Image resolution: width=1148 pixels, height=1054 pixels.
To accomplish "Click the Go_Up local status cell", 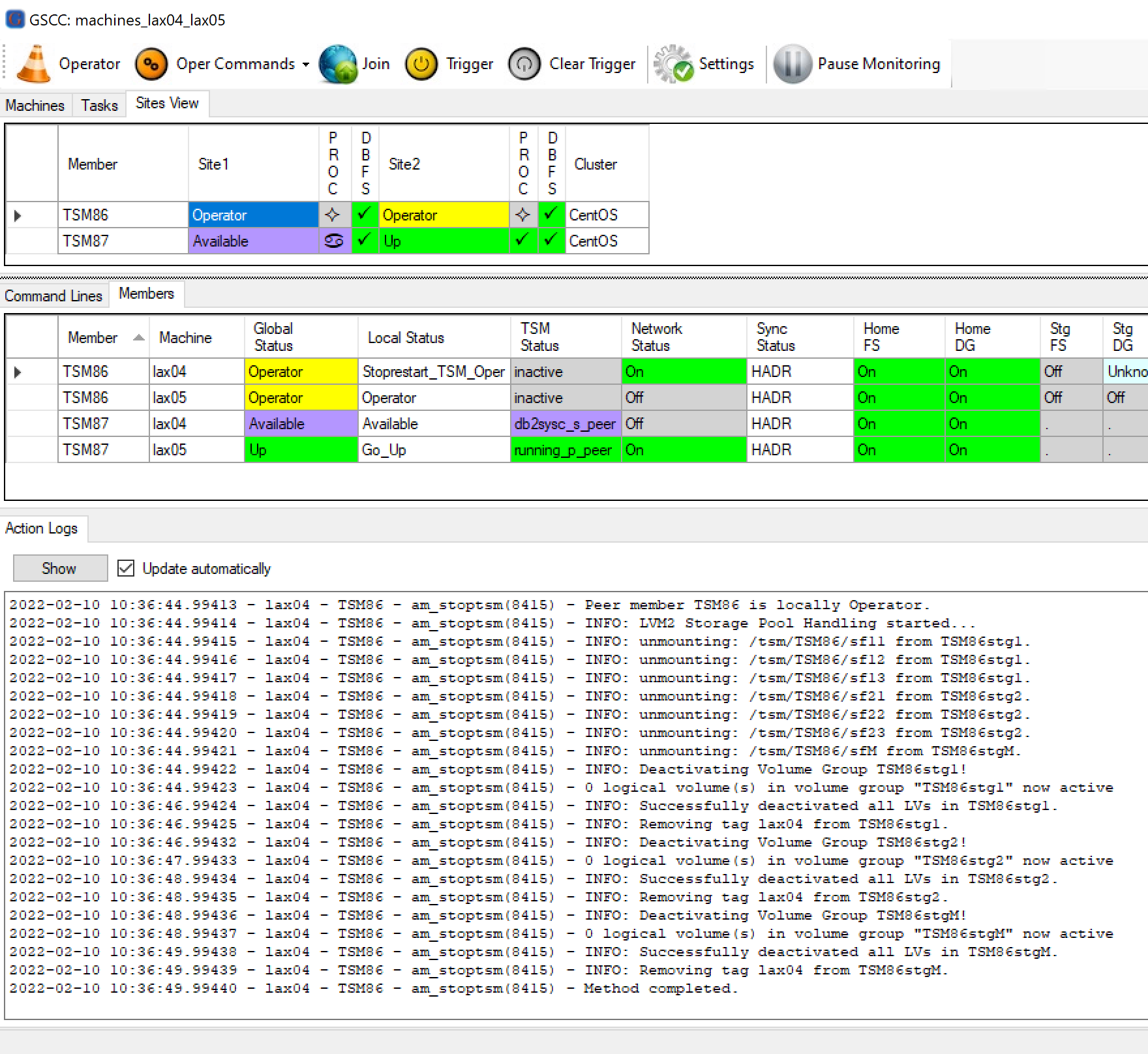I will 434,449.
